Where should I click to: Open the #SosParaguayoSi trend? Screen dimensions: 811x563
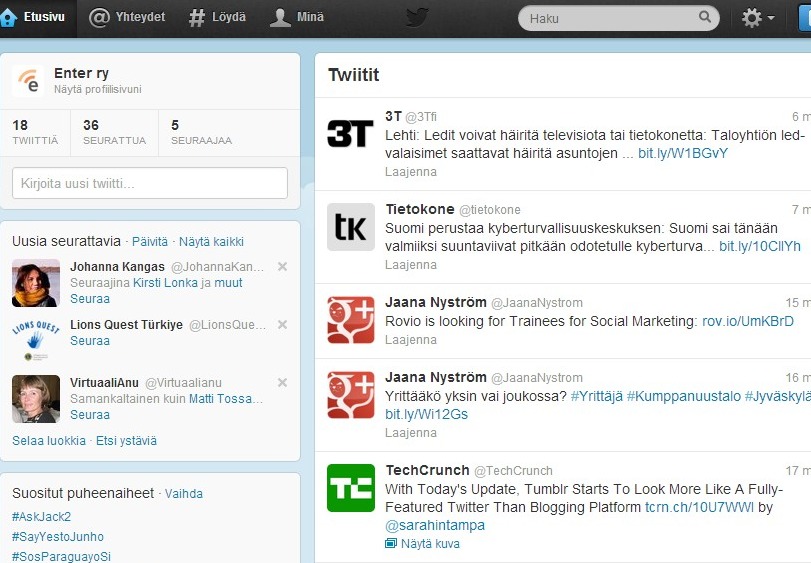coord(61,557)
